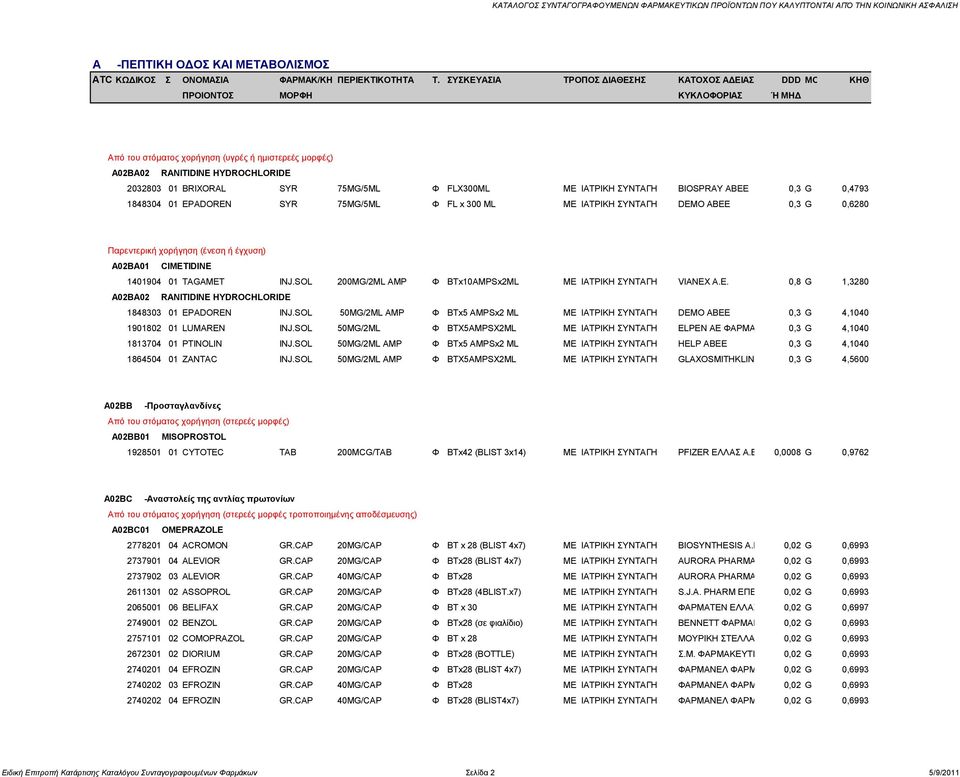Click the 200MG/2ML AMP strength for TAGAMET
The width and height of the screenshot is (960, 777).
(371, 282)
